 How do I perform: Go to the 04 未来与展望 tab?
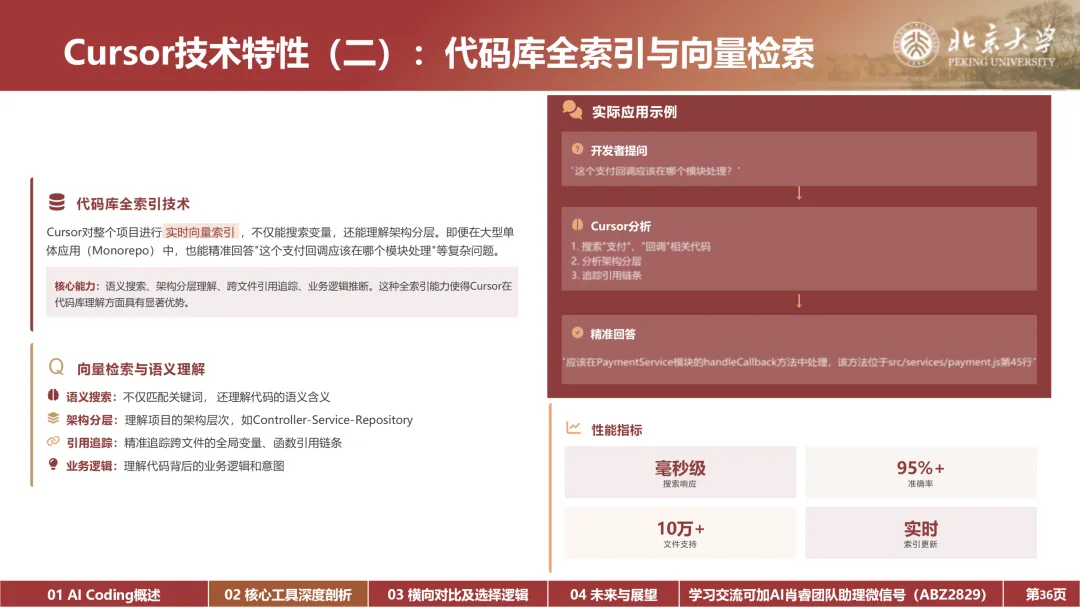614,595
